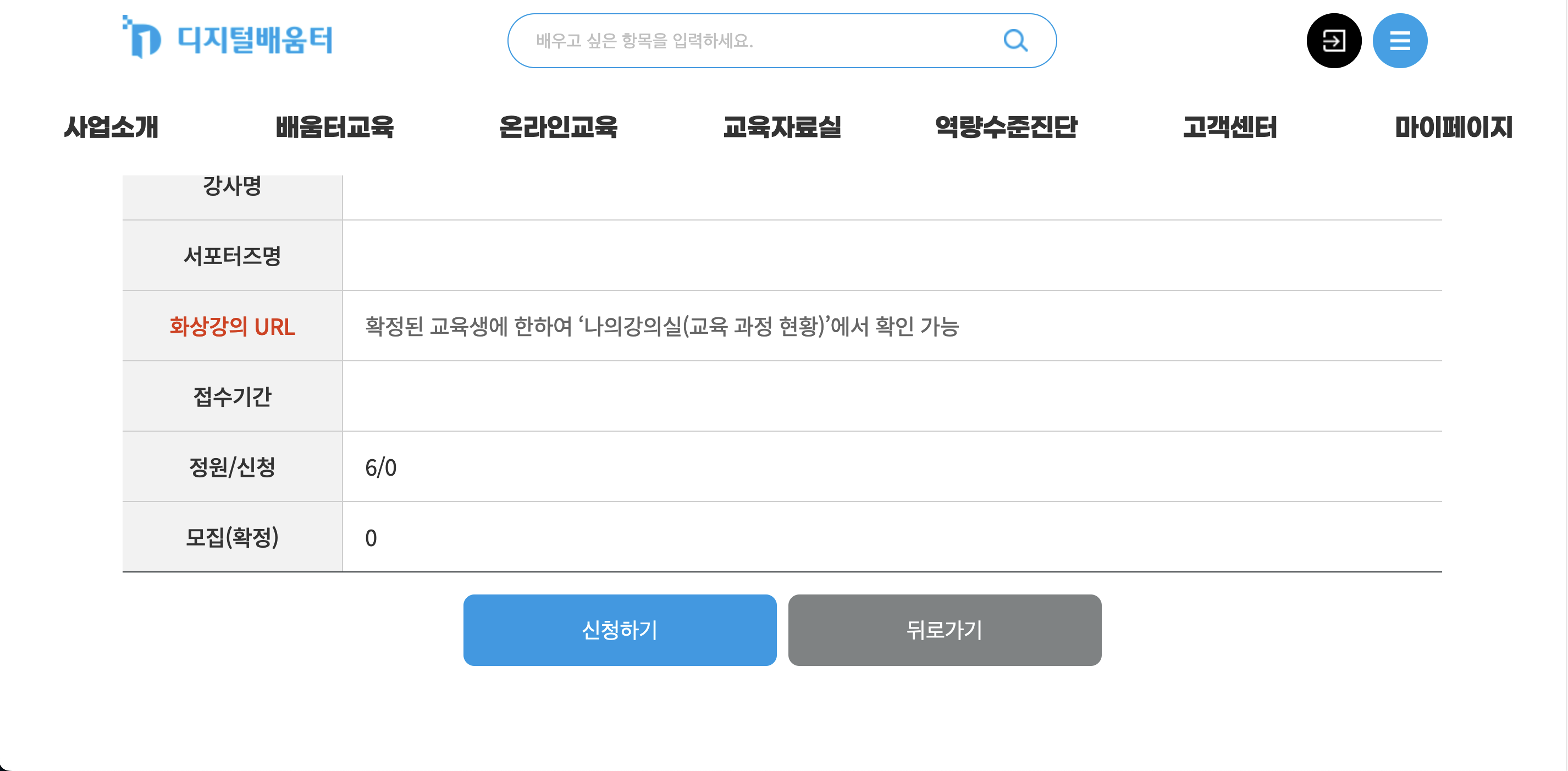Click the 신청하기 blue button
Viewport: 1568px width, 771px height.
[619, 630]
